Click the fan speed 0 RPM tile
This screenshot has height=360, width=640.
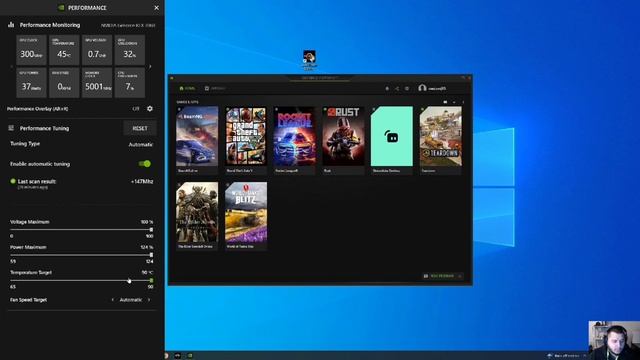click(64, 83)
